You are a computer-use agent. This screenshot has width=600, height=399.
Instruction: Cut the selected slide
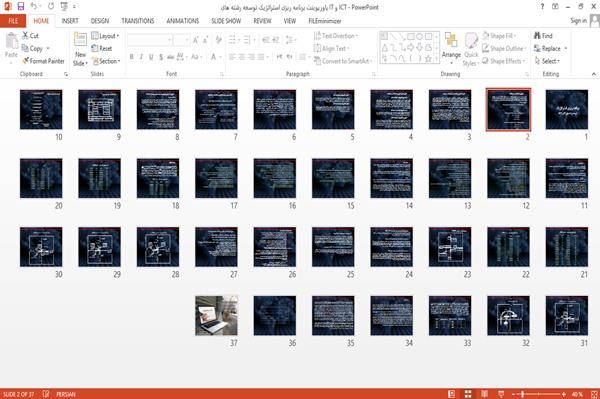point(30,36)
